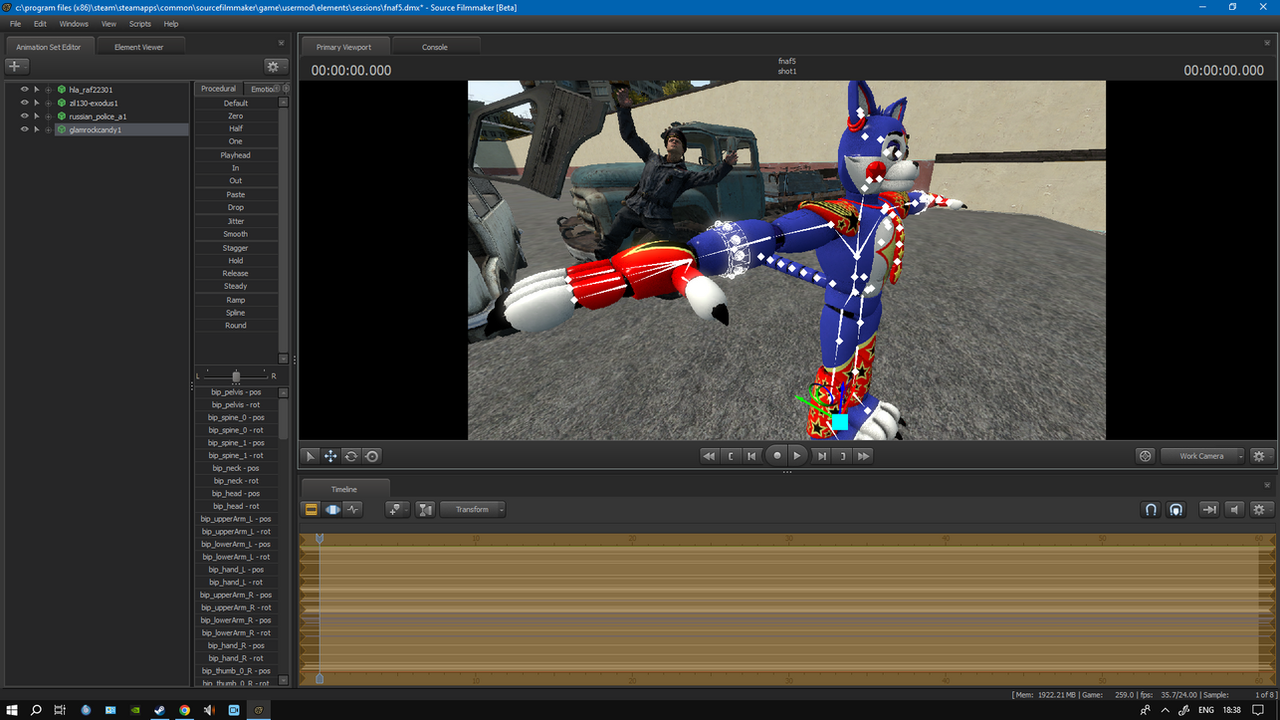The image size is (1280, 720).
Task: Switch to the Clip Editor mode icon
Action: (x=311, y=509)
